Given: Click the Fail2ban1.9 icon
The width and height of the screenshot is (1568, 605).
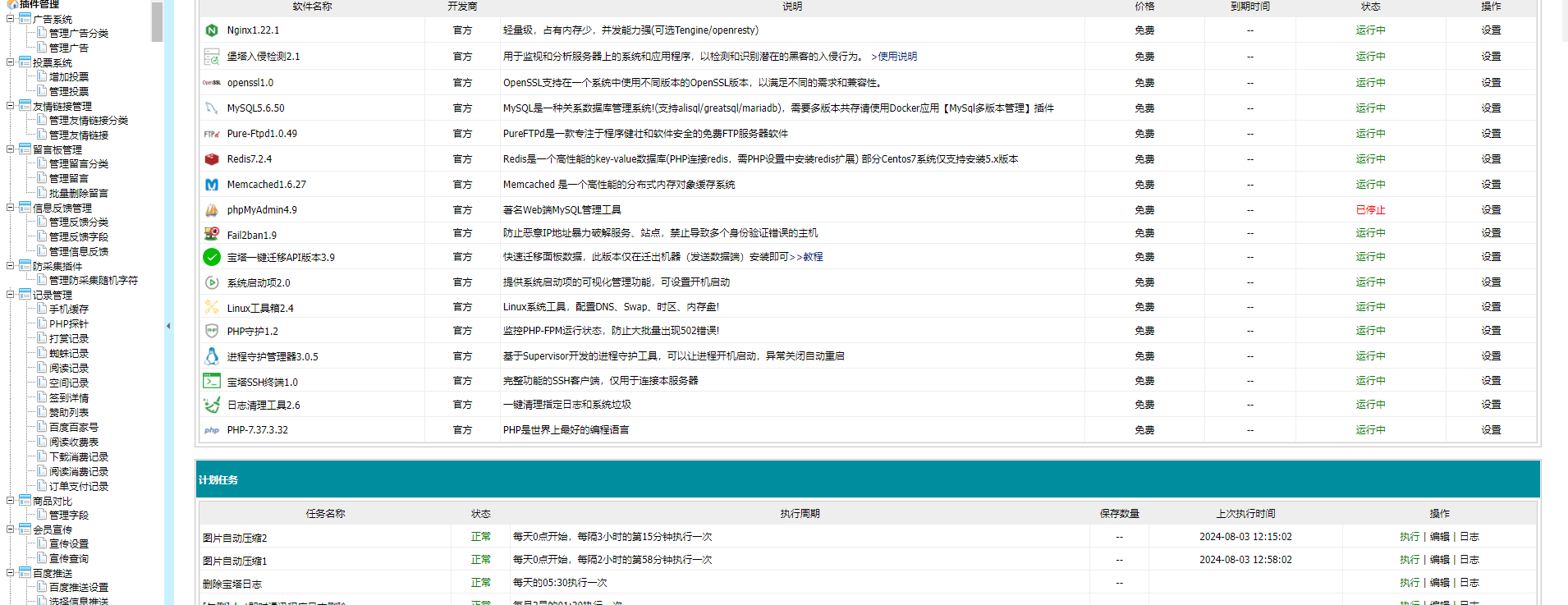Looking at the screenshot, I should pyautogui.click(x=211, y=234).
